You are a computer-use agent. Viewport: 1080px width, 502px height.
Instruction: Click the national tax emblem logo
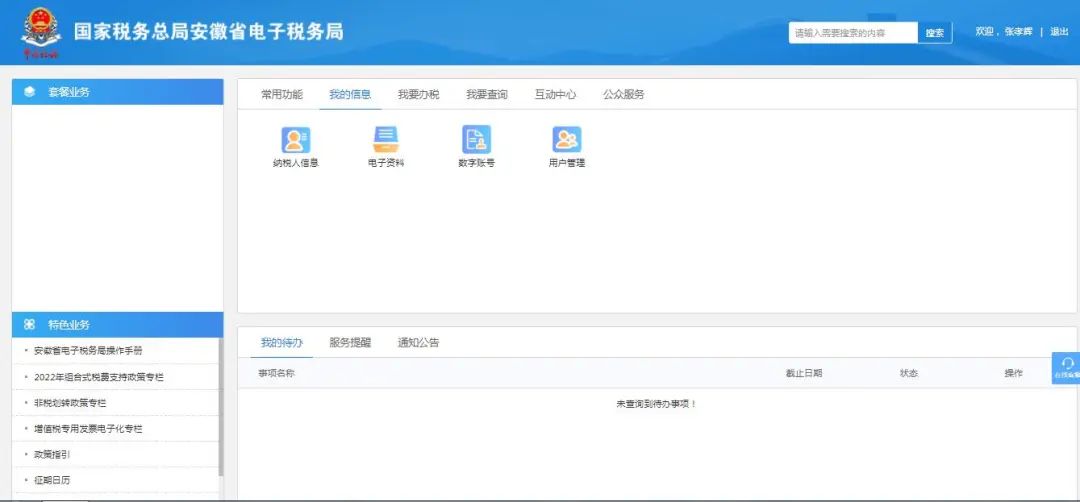point(41,31)
